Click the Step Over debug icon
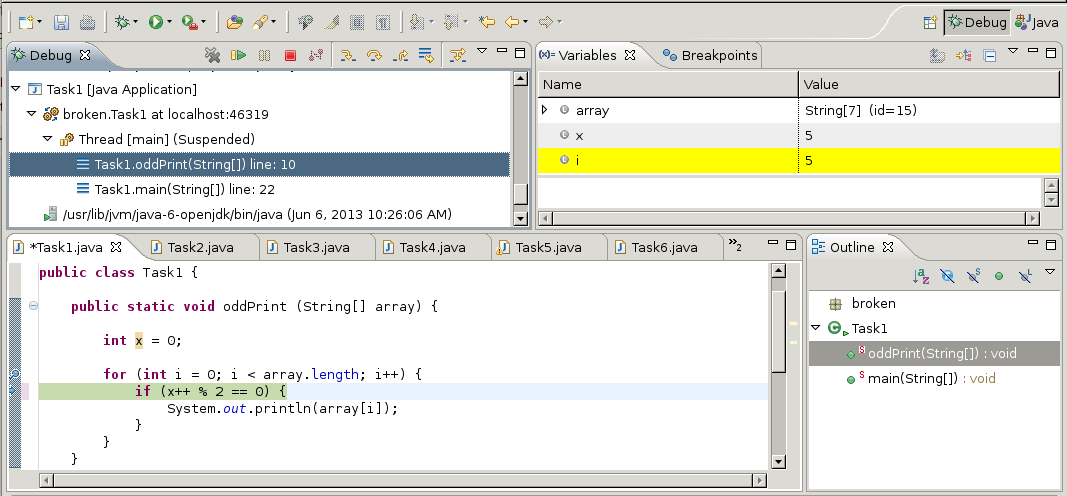Image resolution: width=1067 pixels, height=496 pixels. (x=374, y=56)
